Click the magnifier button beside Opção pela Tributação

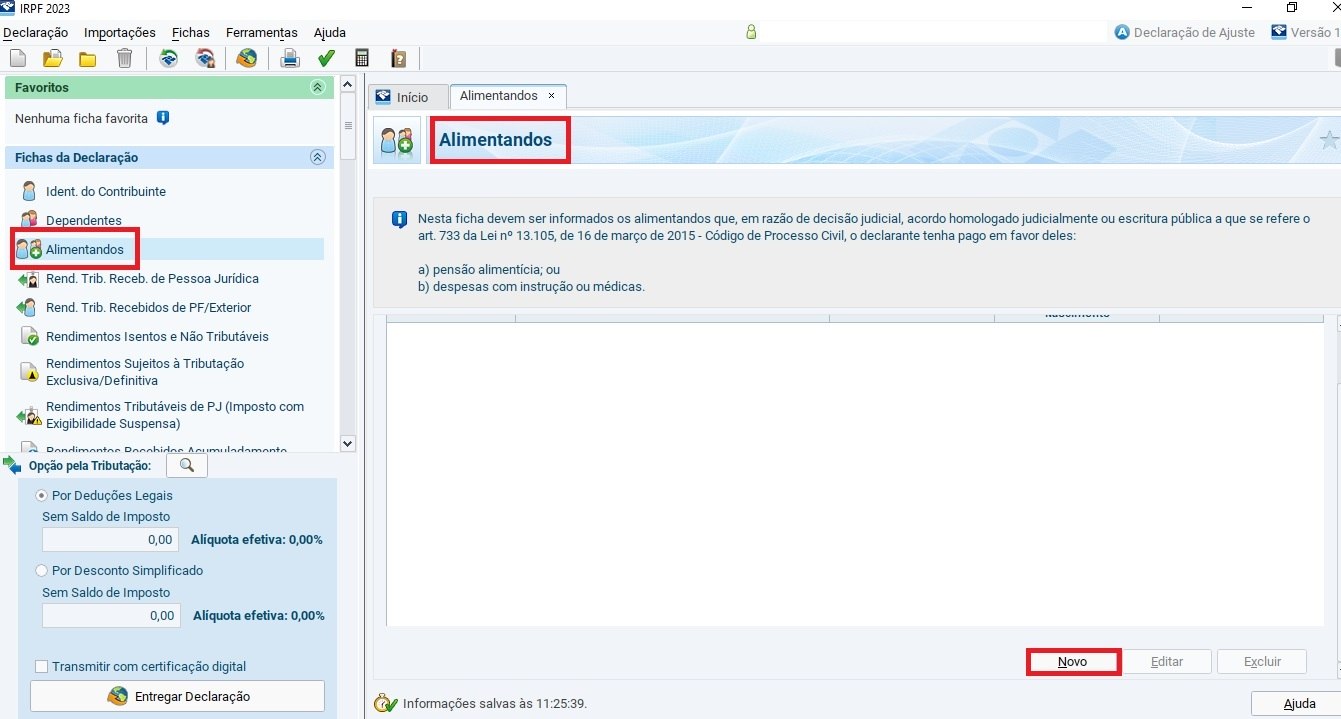point(186,466)
